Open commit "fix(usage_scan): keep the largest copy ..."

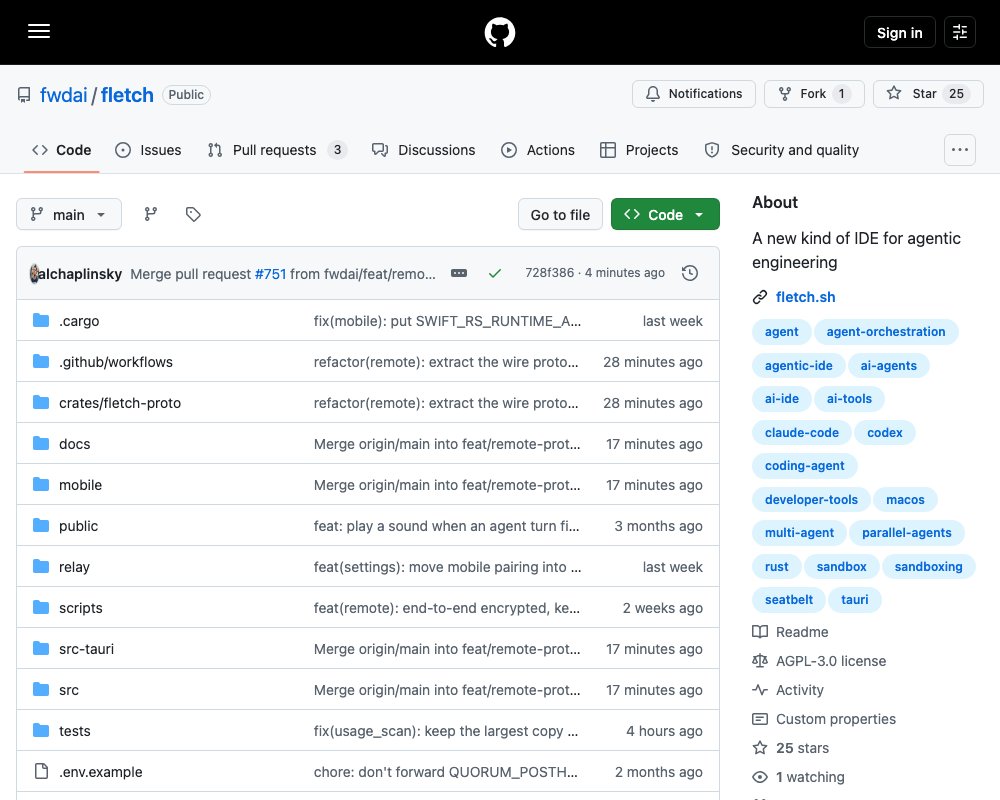click(446, 731)
